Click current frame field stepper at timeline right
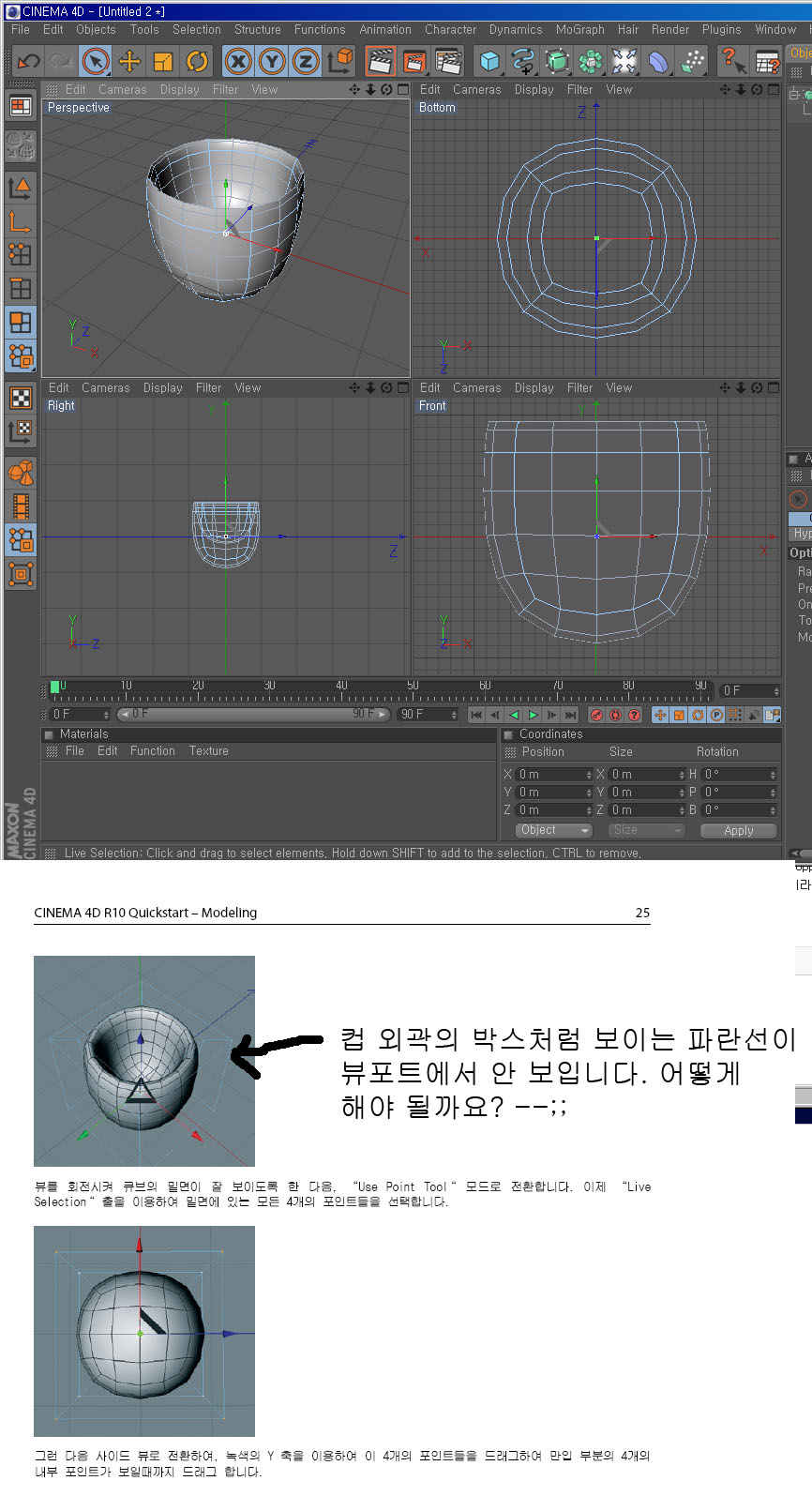The width and height of the screenshot is (812, 1496). [776, 691]
